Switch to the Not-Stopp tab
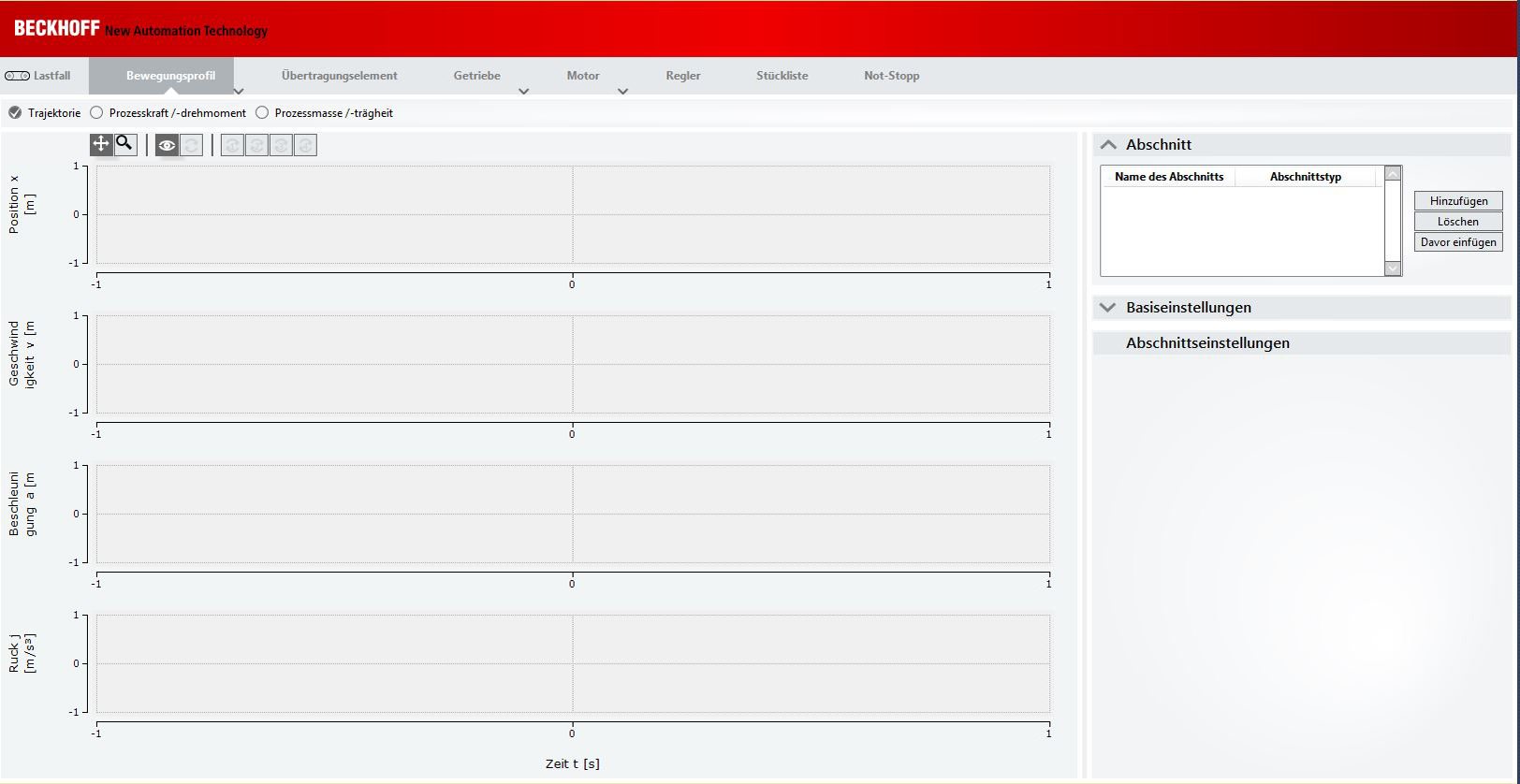Viewport: 1520px width, 784px height. (892, 76)
